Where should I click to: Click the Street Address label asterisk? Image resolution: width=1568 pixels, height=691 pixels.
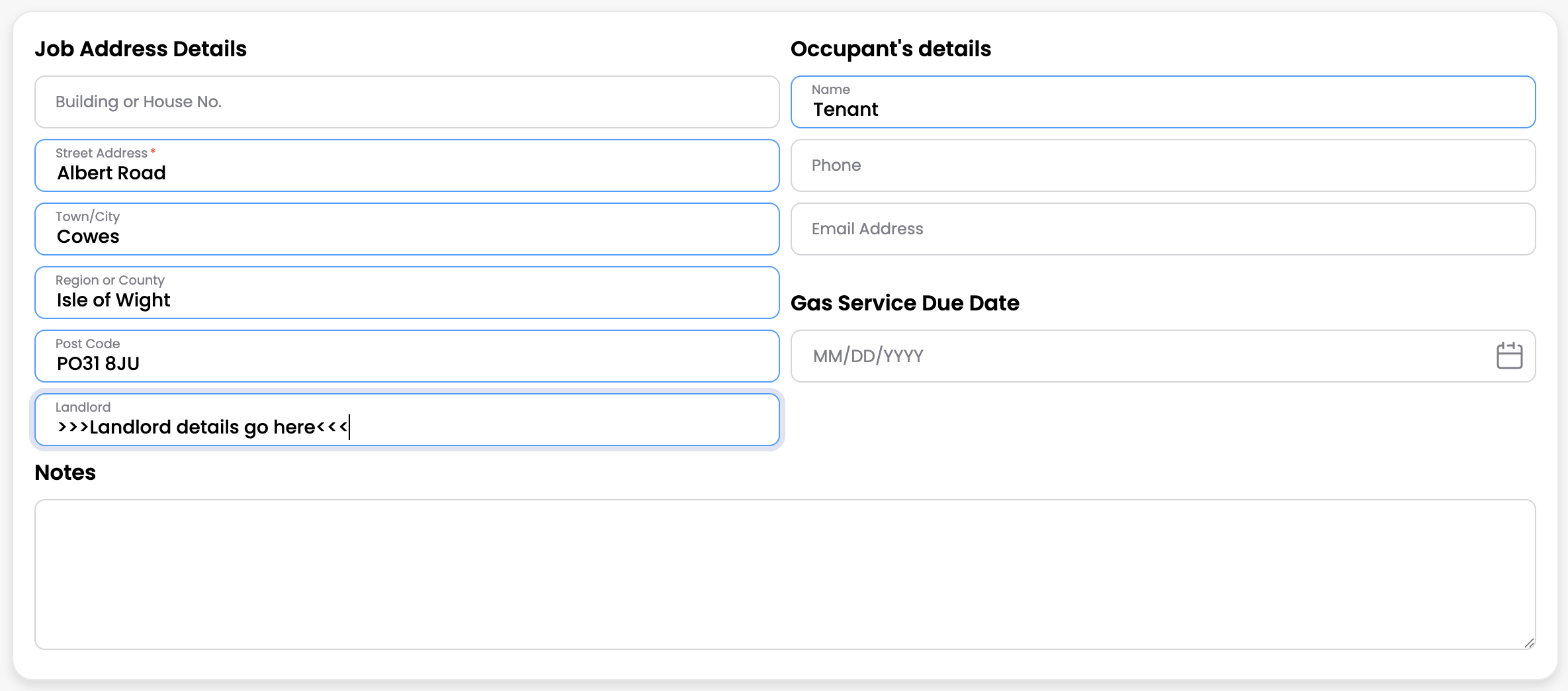pos(153,152)
